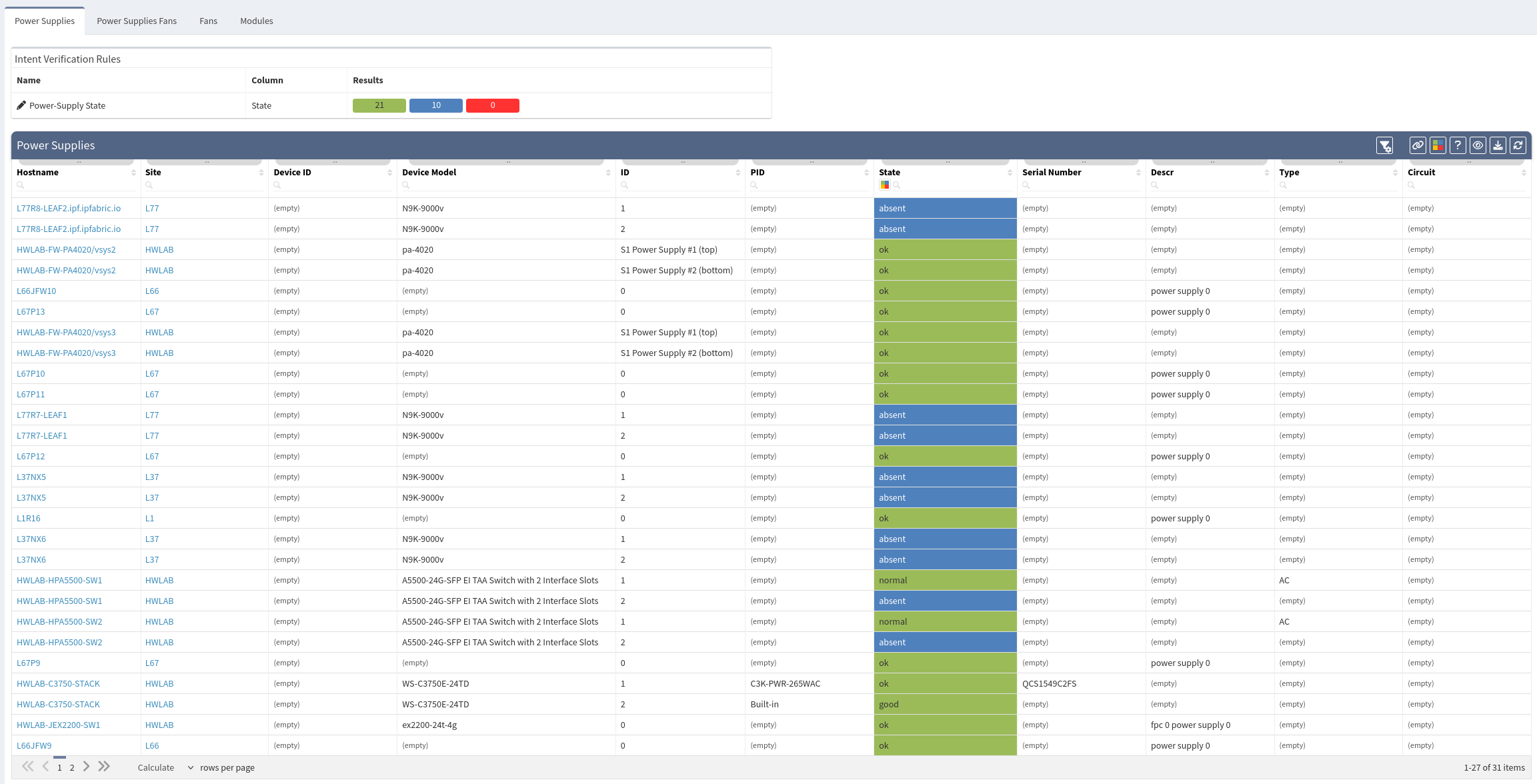Viewport: 1537px width, 784px height.
Task: Sort by the Type column arrows
Action: pyautogui.click(x=1395, y=173)
